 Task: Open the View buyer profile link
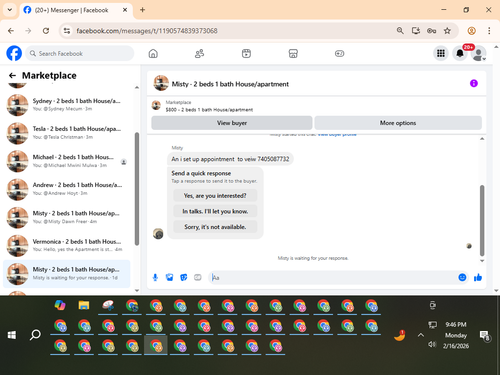coord(337,135)
